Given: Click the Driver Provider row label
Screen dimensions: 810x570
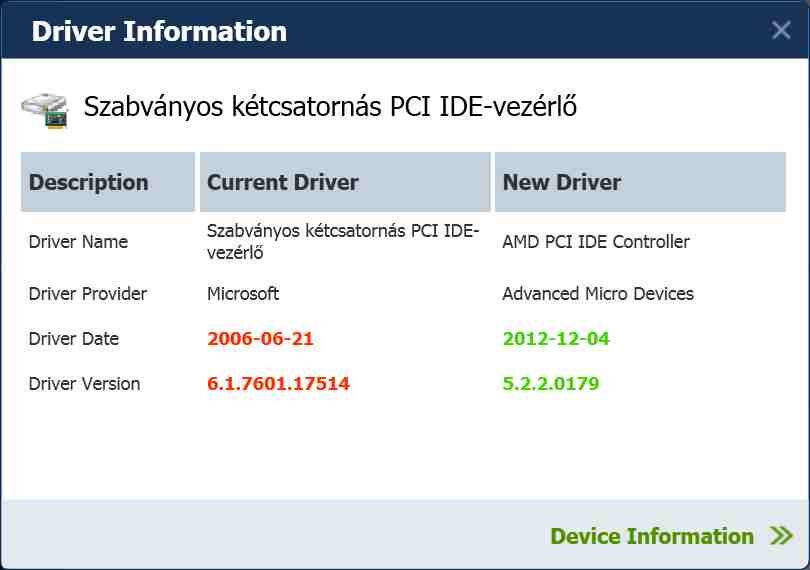Looking at the screenshot, I should coord(88,294).
